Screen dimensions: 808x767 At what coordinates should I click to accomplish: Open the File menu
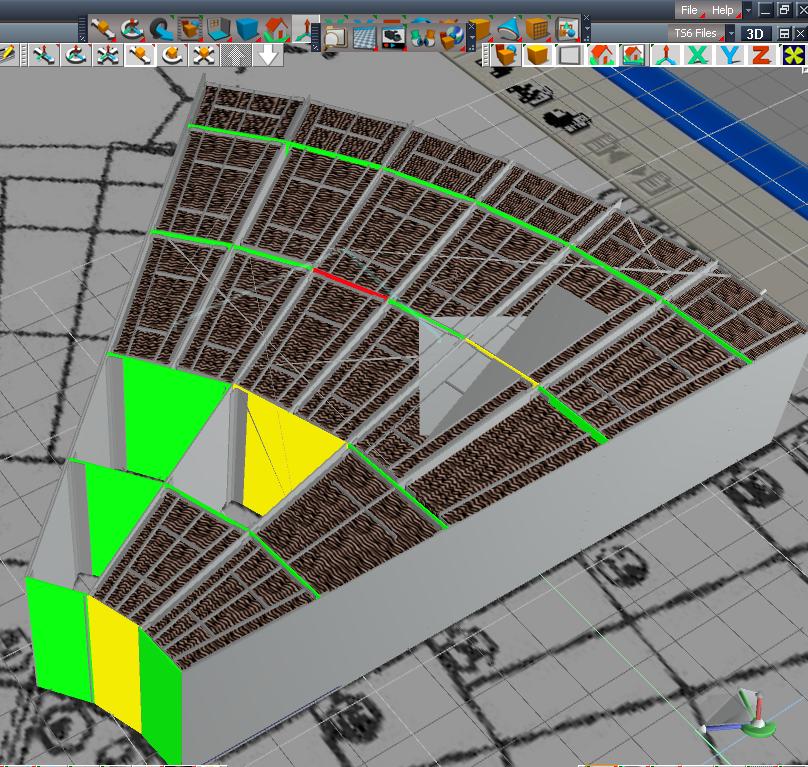click(x=689, y=10)
